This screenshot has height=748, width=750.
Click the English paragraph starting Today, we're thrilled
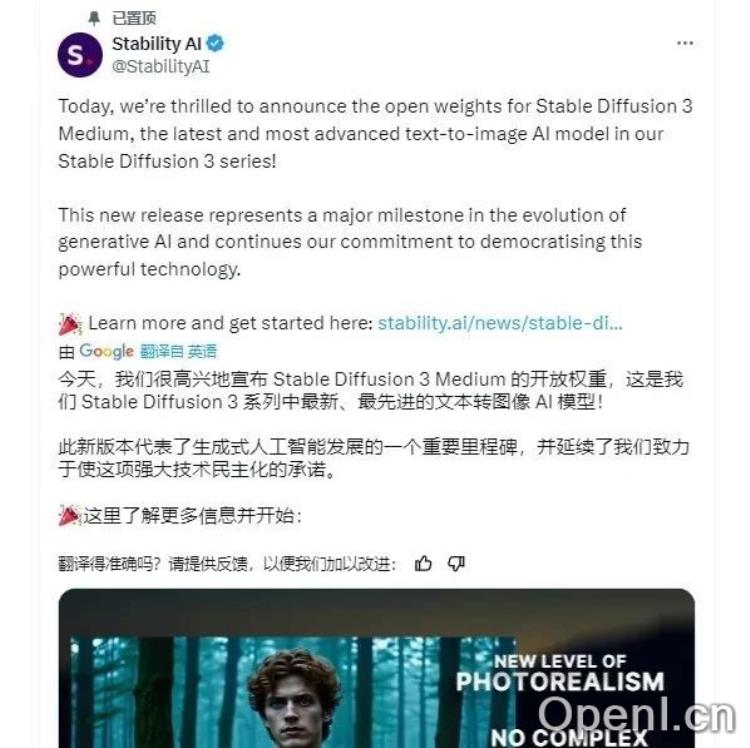(x=375, y=134)
